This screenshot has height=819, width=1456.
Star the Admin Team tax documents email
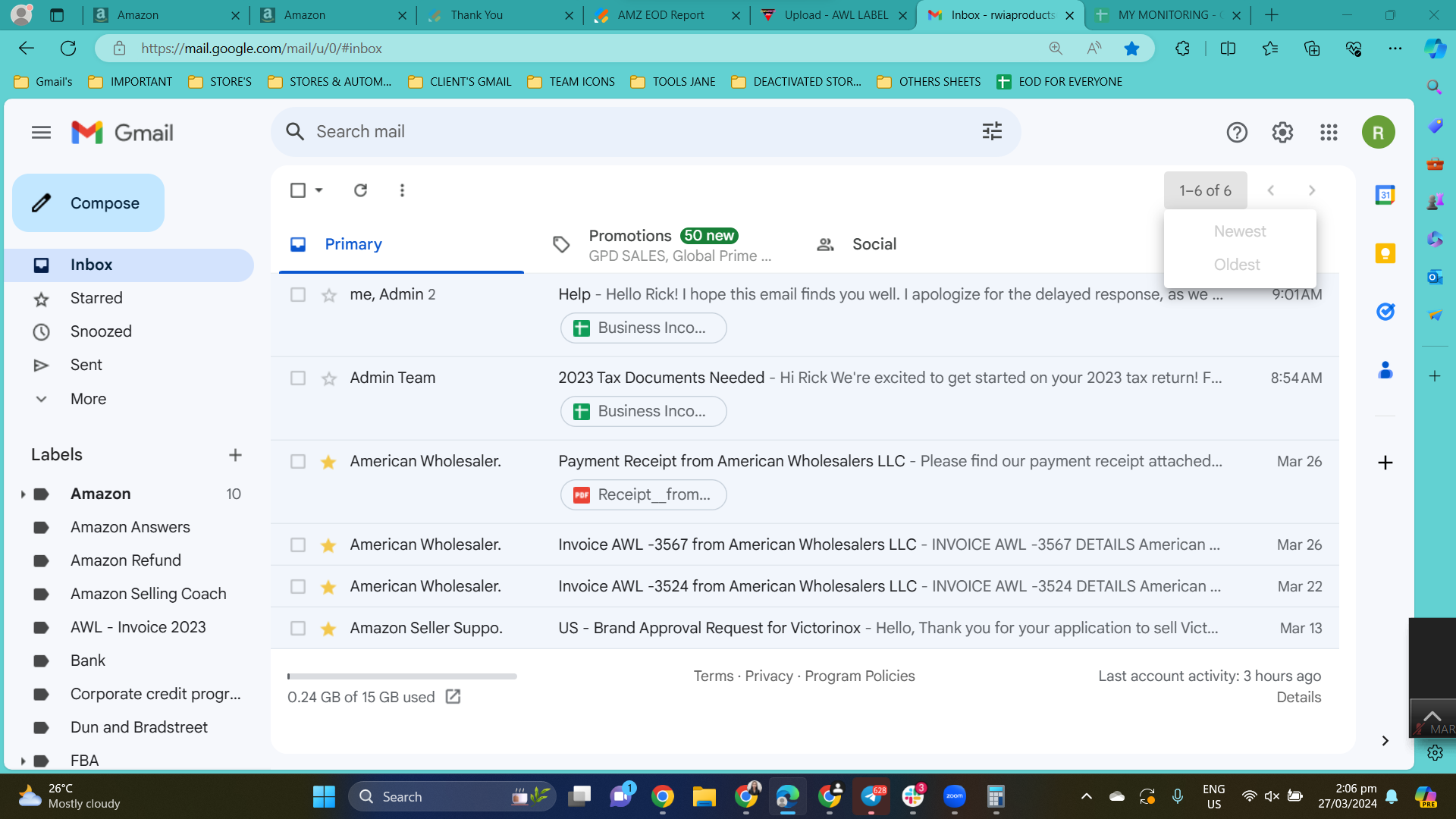328,378
